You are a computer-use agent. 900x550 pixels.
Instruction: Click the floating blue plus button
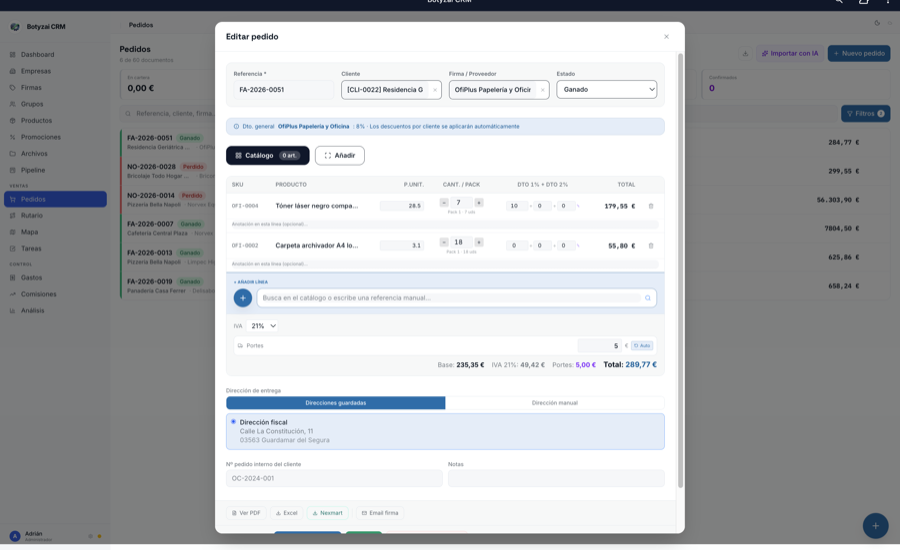pyautogui.click(x=875, y=526)
